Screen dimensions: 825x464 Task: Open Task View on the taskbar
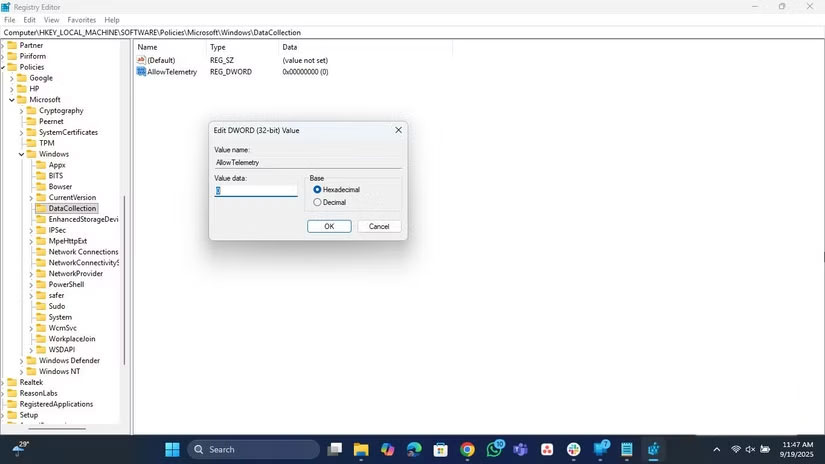point(335,449)
